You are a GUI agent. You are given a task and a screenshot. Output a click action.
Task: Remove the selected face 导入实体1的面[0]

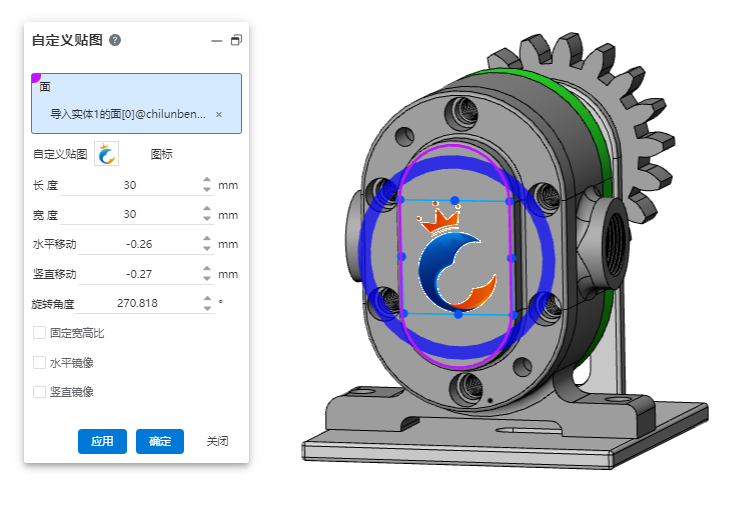pos(219,114)
